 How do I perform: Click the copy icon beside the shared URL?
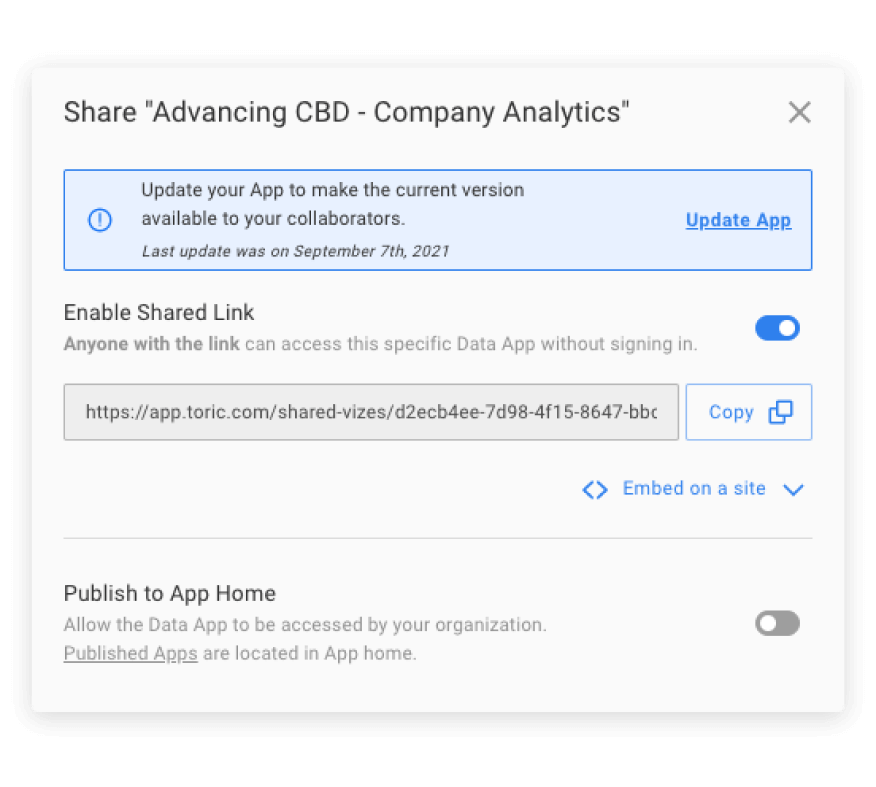coord(781,412)
